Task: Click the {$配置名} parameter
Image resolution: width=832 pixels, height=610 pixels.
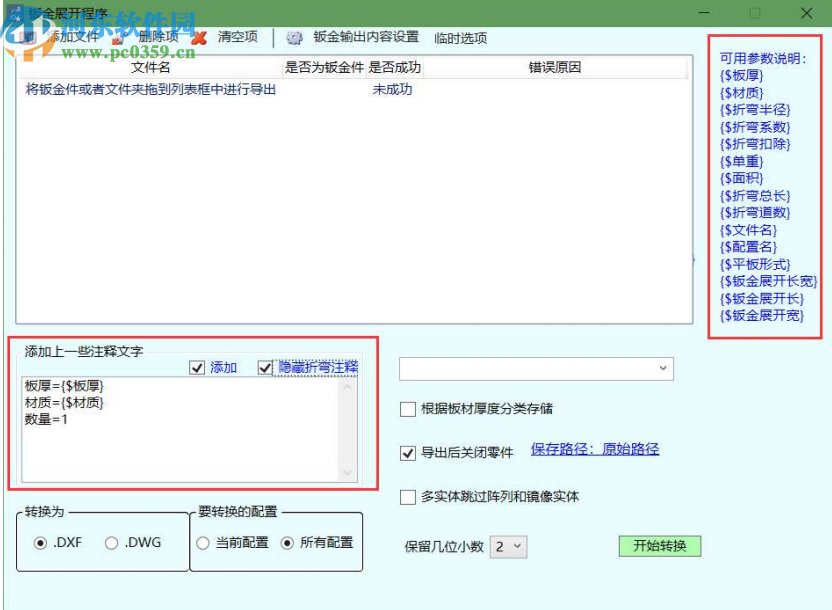Action: 748,247
